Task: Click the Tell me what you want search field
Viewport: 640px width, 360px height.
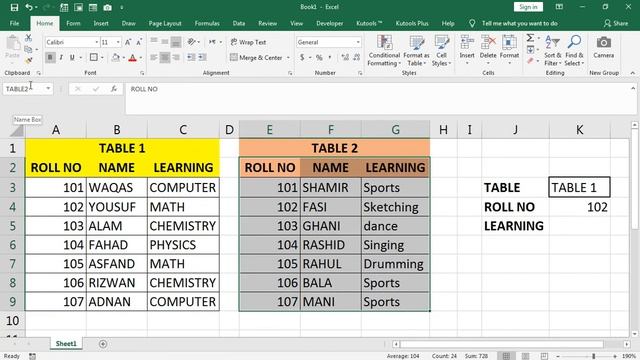Action: tap(519, 23)
